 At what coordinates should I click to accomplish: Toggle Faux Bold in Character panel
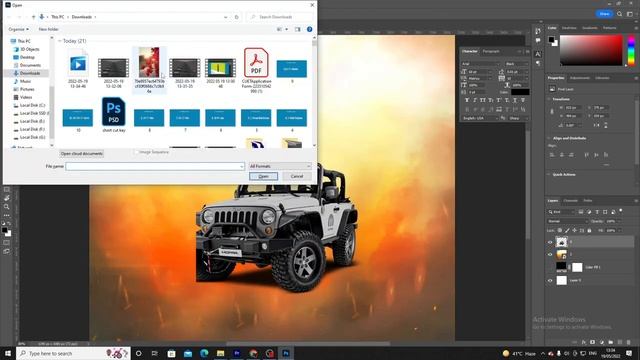pos(467,100)
